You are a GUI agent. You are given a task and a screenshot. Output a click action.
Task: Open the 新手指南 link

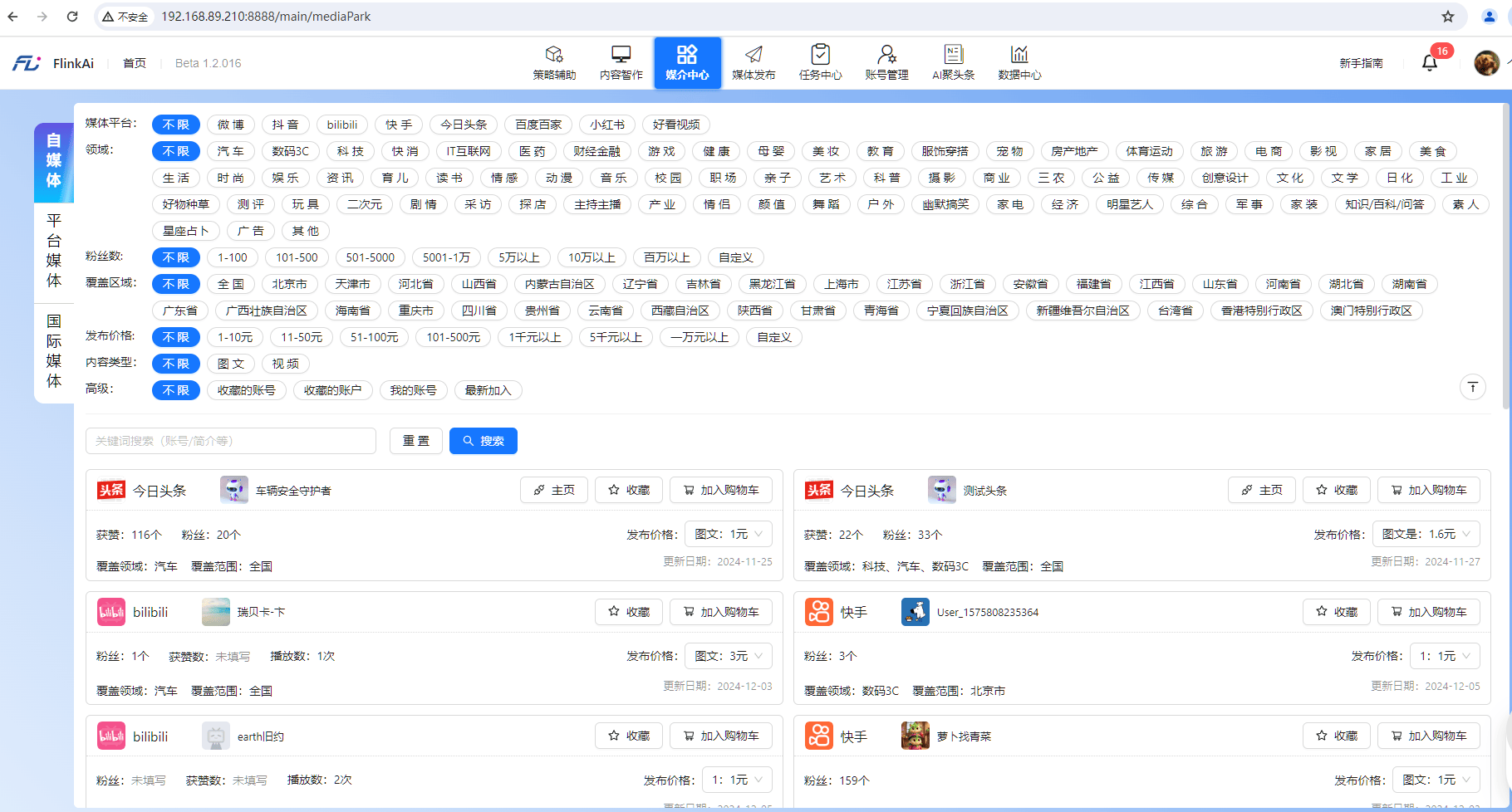pyautogui.click(x=1361, y=63)
